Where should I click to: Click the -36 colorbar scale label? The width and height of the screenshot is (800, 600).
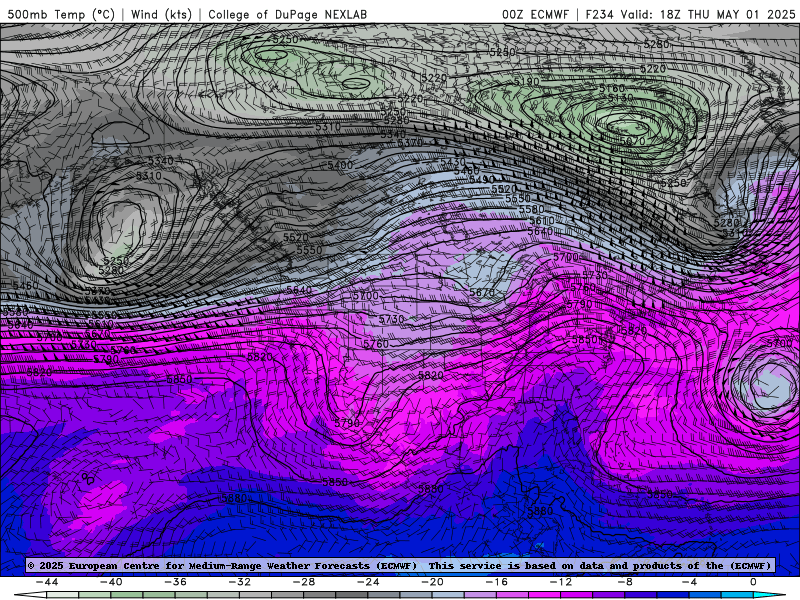click(176, 582)
